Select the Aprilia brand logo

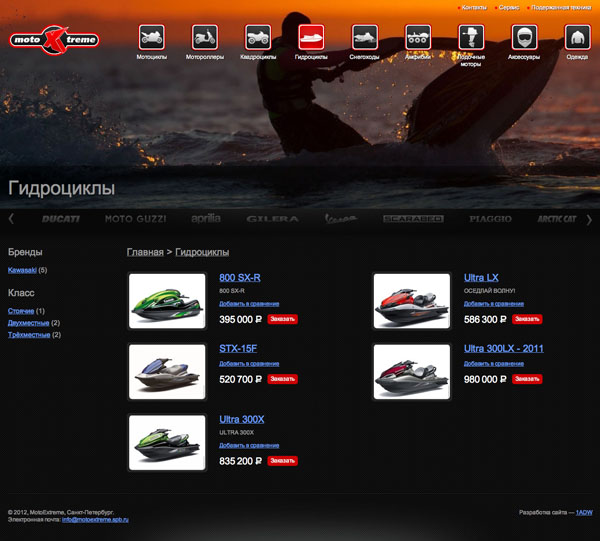click(x=206, y=218)
